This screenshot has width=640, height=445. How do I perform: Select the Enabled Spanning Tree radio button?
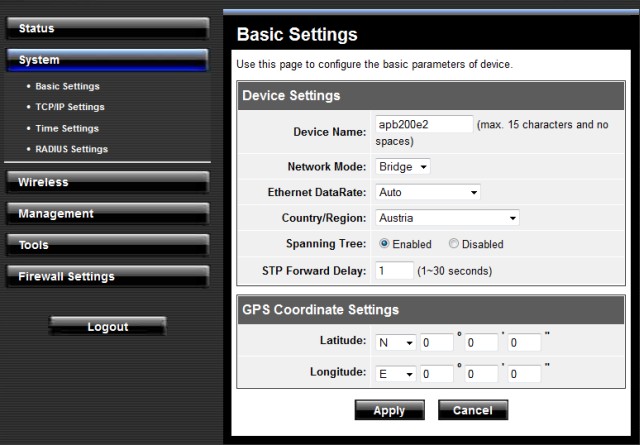pos(383,244)
